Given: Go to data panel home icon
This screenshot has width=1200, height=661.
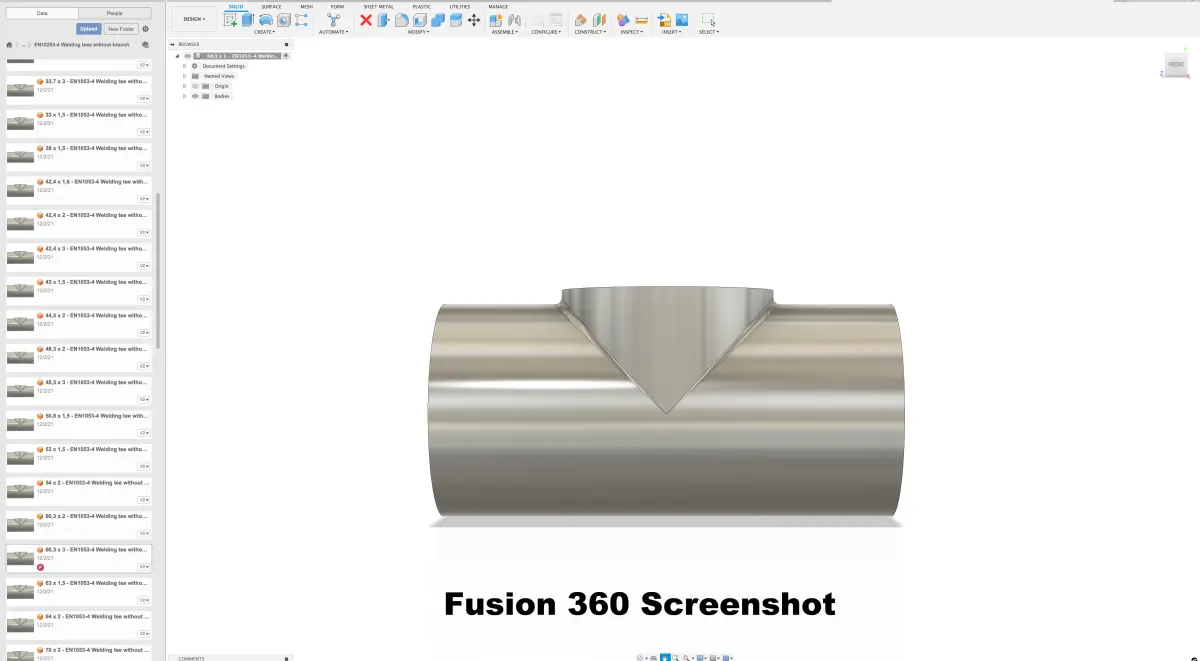Looking at the screenshot, I should (x=8, y=45).
